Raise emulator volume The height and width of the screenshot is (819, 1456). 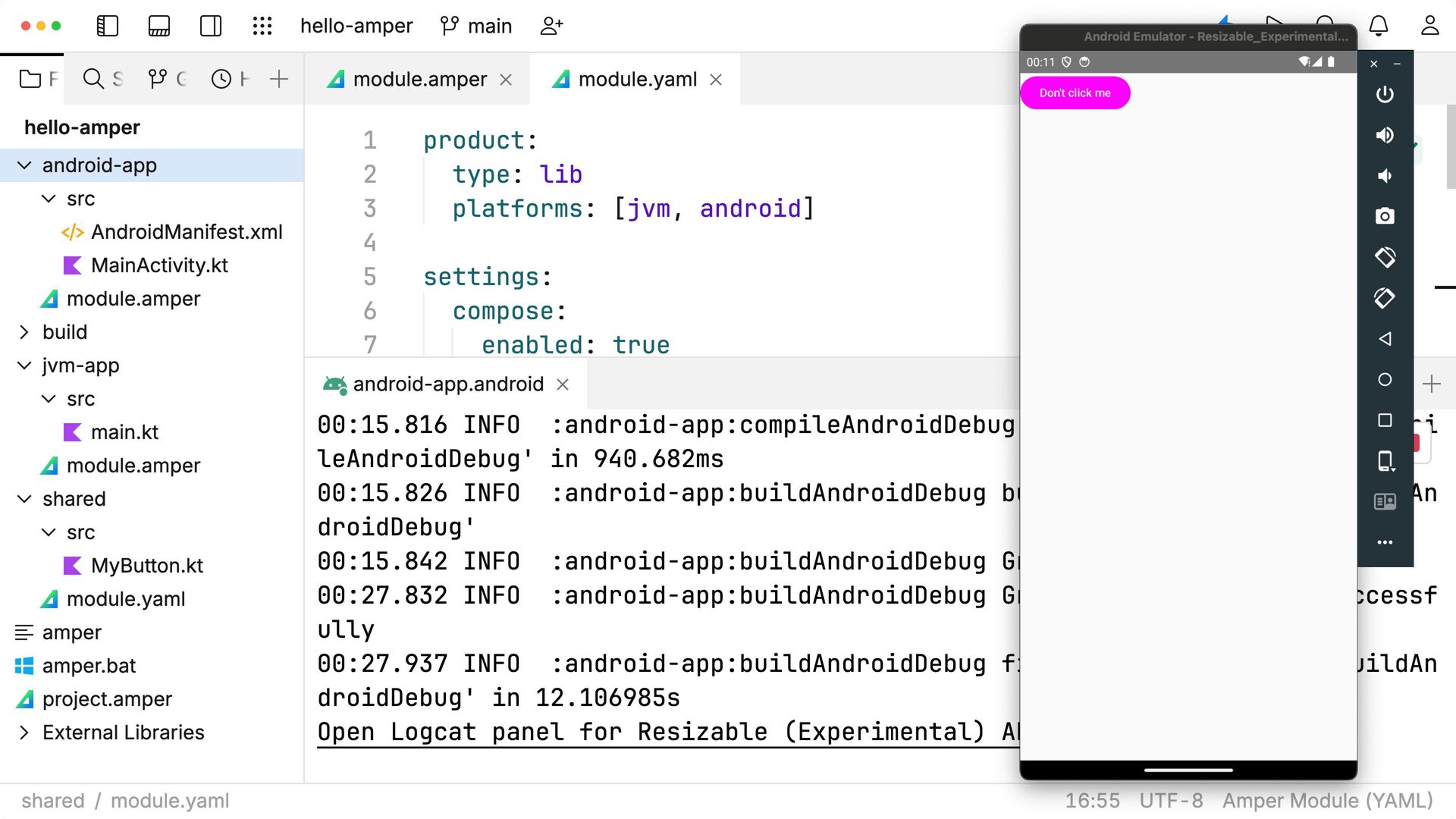click(x=1385, y=135)
